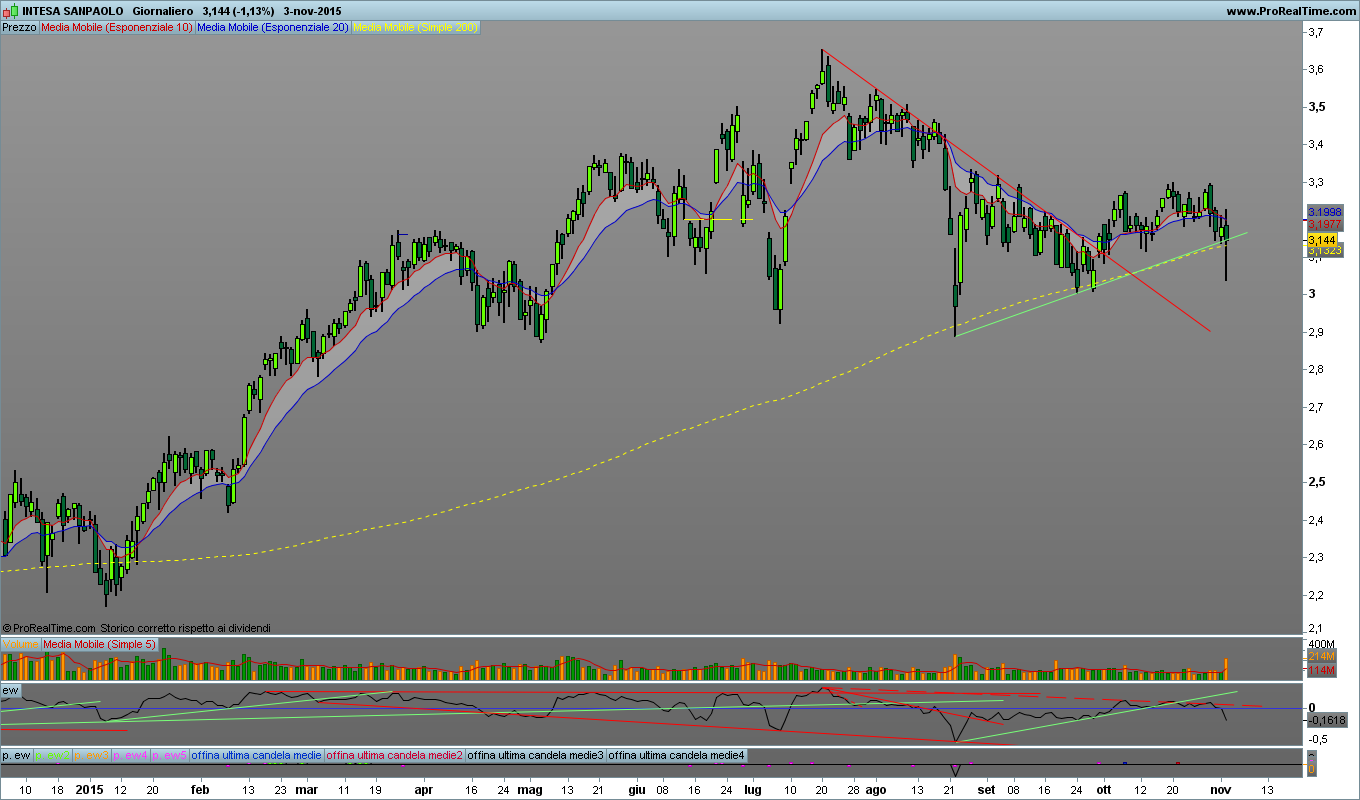Click the www.ProRealTime.com link
Screen dimensions: 1360x800
coord(1289,11)
